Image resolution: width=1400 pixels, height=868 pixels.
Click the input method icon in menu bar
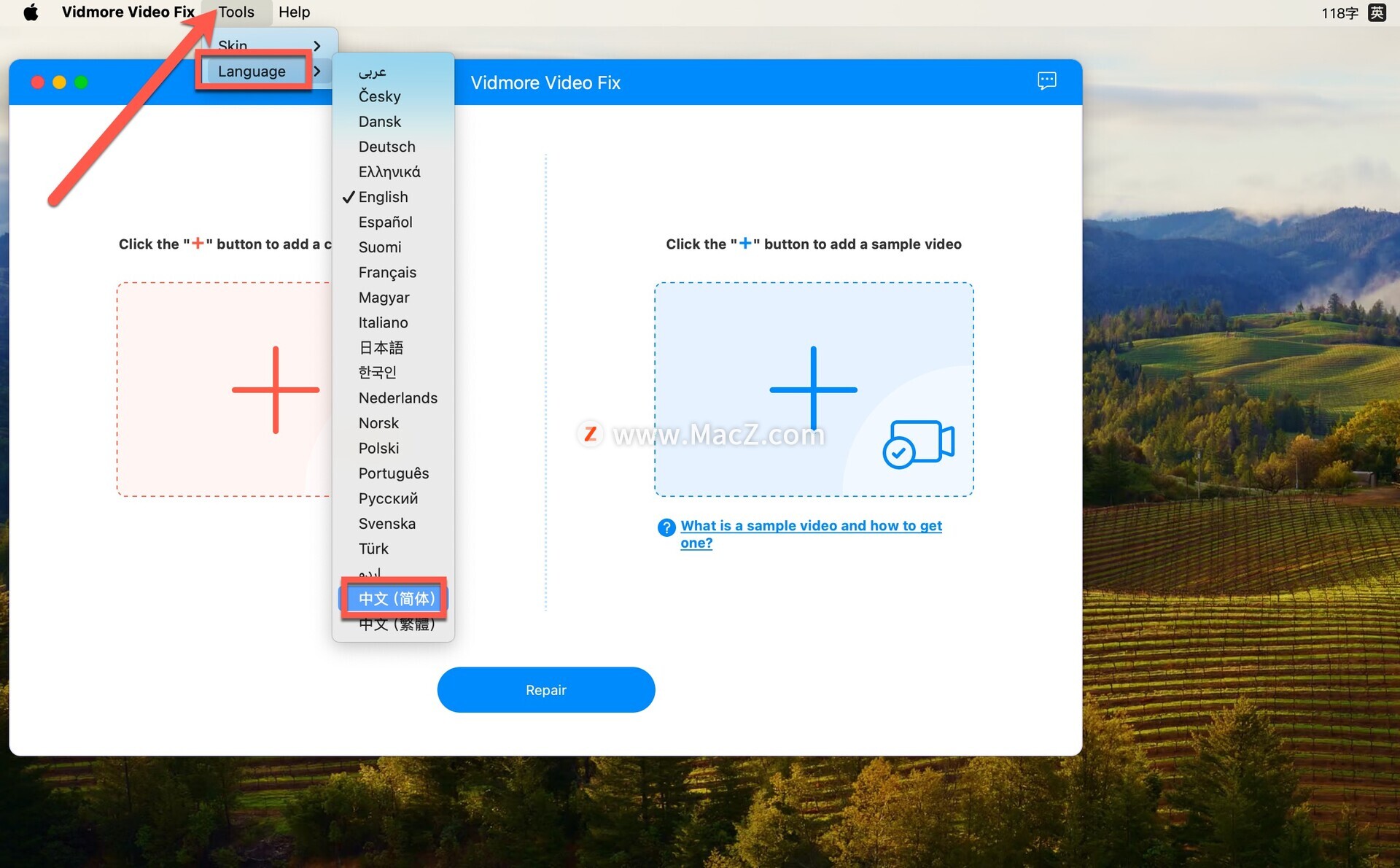pos(1377,12)
